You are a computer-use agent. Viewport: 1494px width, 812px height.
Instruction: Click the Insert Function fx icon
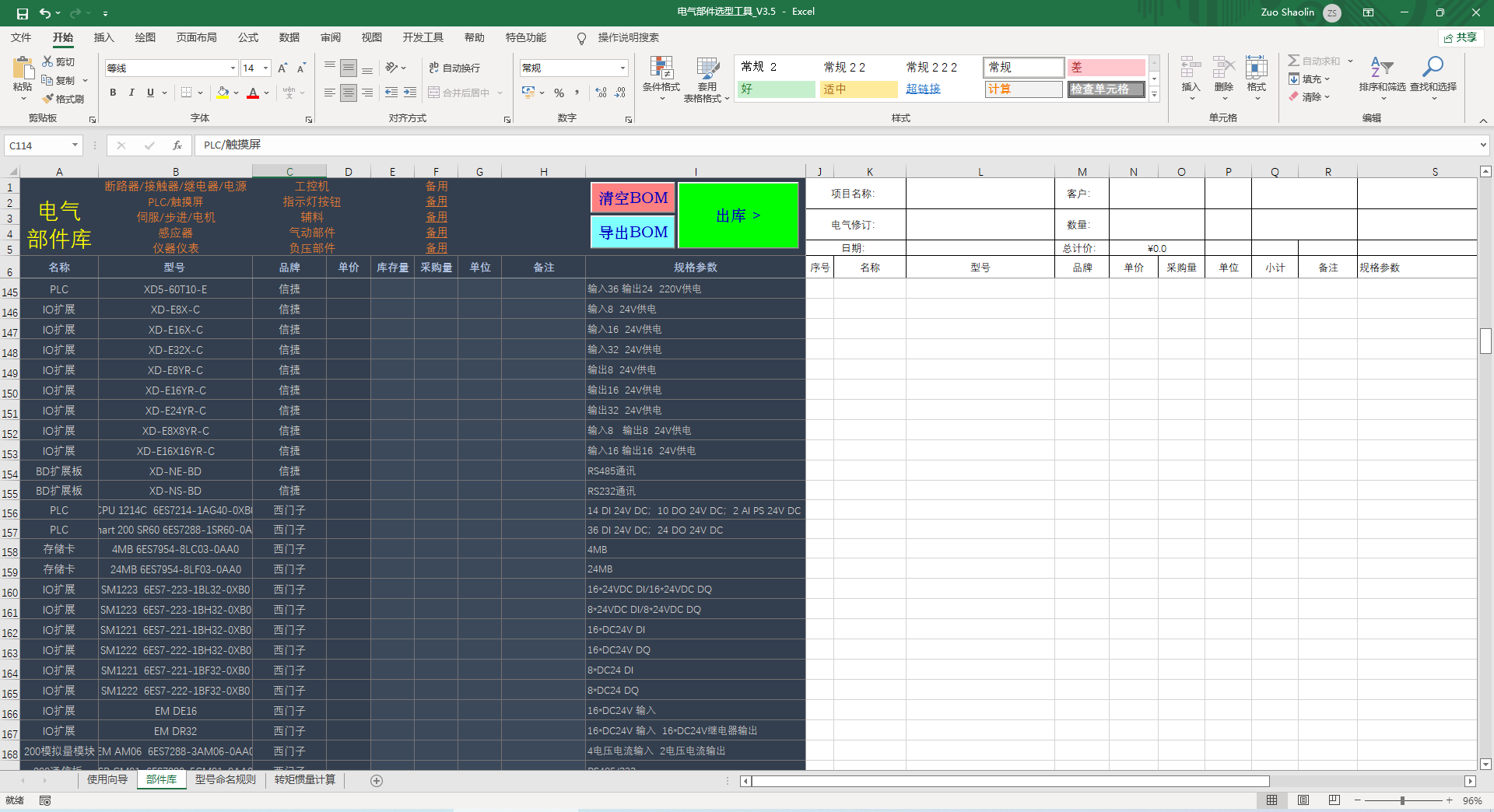[177, 145]
